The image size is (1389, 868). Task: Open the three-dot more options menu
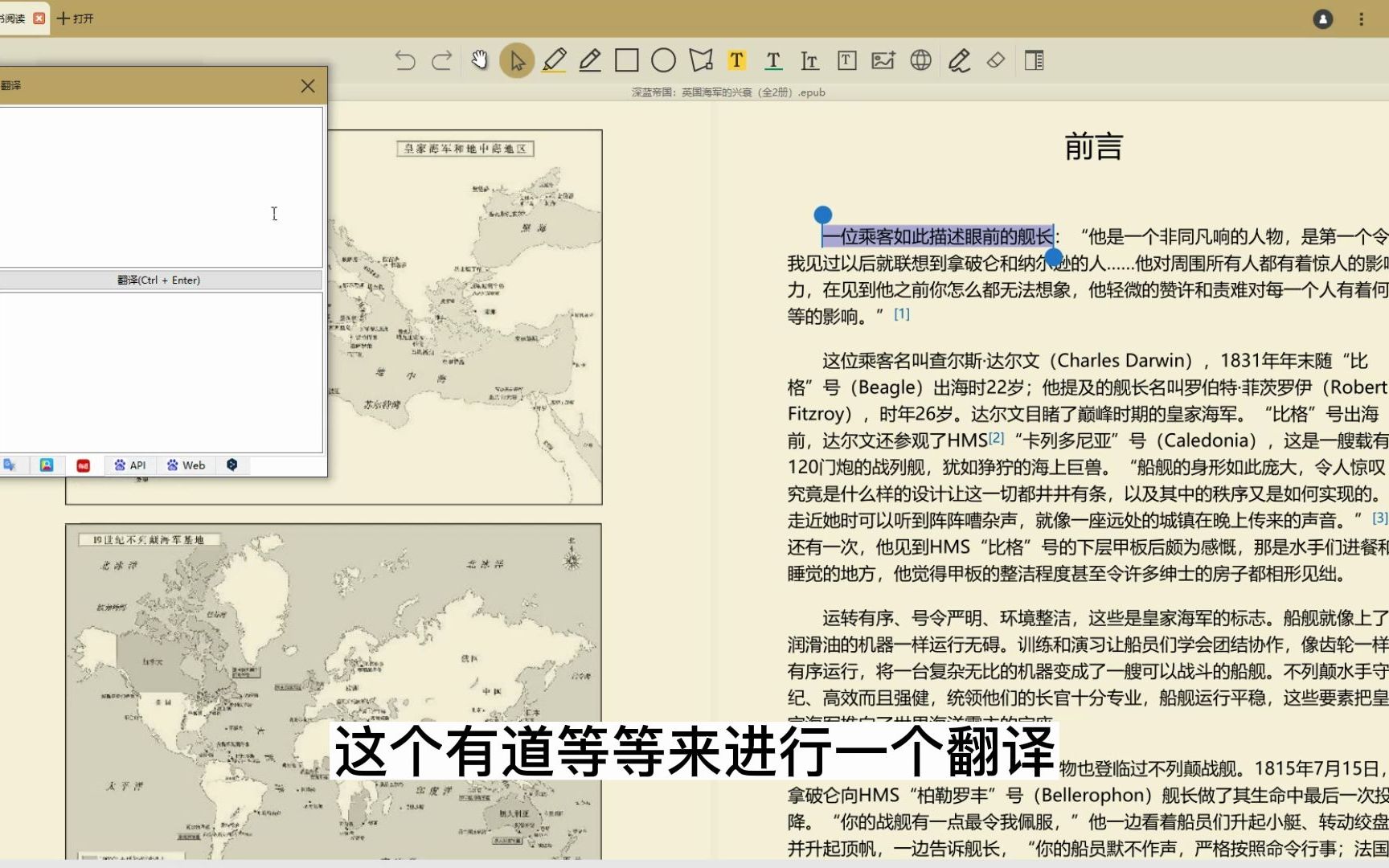(1361, 19)
